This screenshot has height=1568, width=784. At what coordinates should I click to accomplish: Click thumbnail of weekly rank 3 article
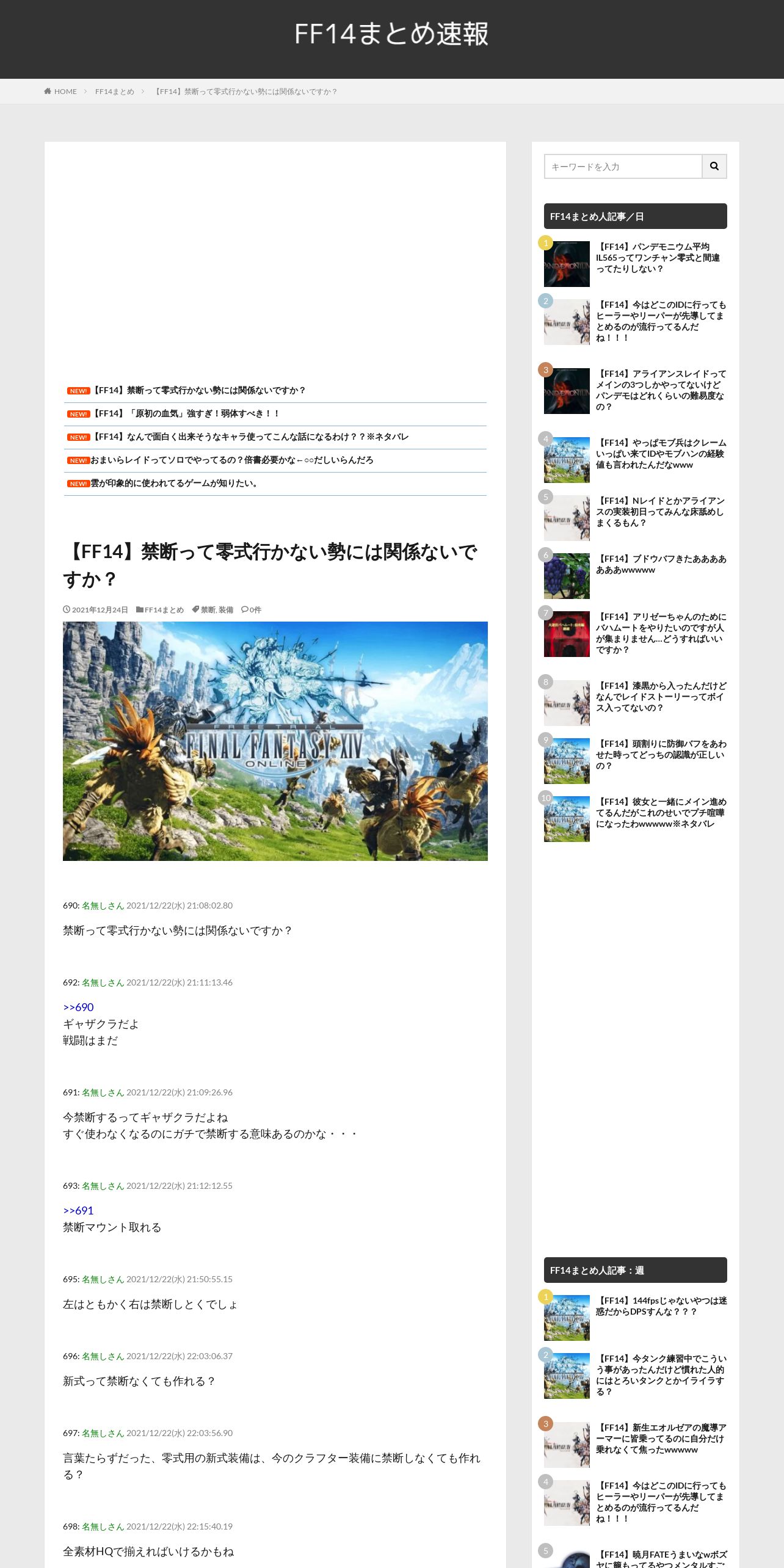[x=567, y=1445]
